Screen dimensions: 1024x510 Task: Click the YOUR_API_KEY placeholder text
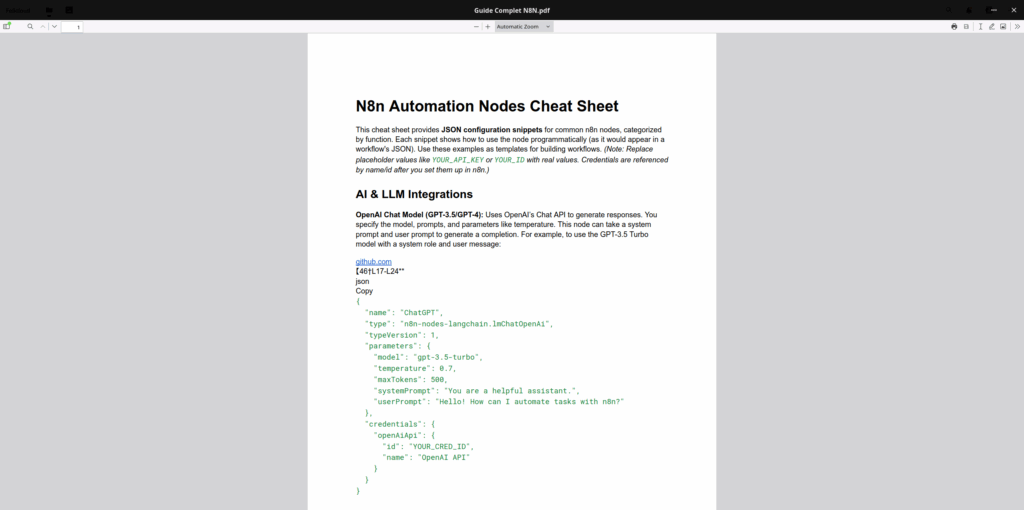[x=458, y=160]
